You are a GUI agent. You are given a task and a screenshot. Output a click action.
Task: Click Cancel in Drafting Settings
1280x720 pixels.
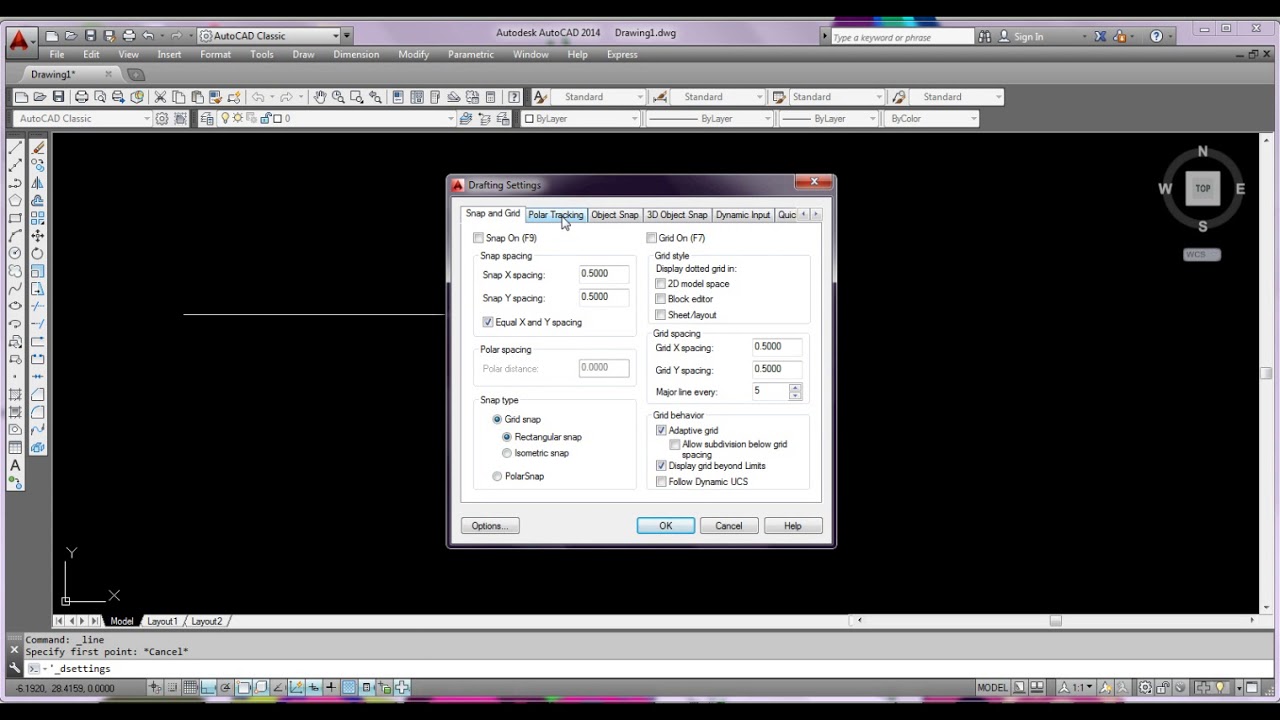pyautogui.click(x=729, y=526)
